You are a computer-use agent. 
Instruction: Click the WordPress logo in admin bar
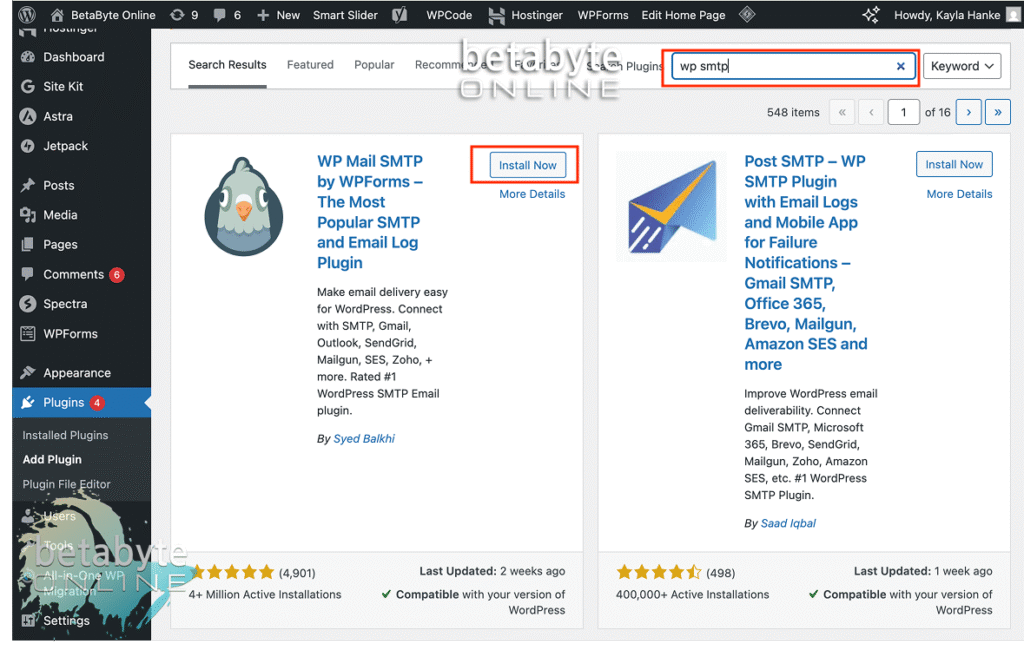click(x=27, y=14)
